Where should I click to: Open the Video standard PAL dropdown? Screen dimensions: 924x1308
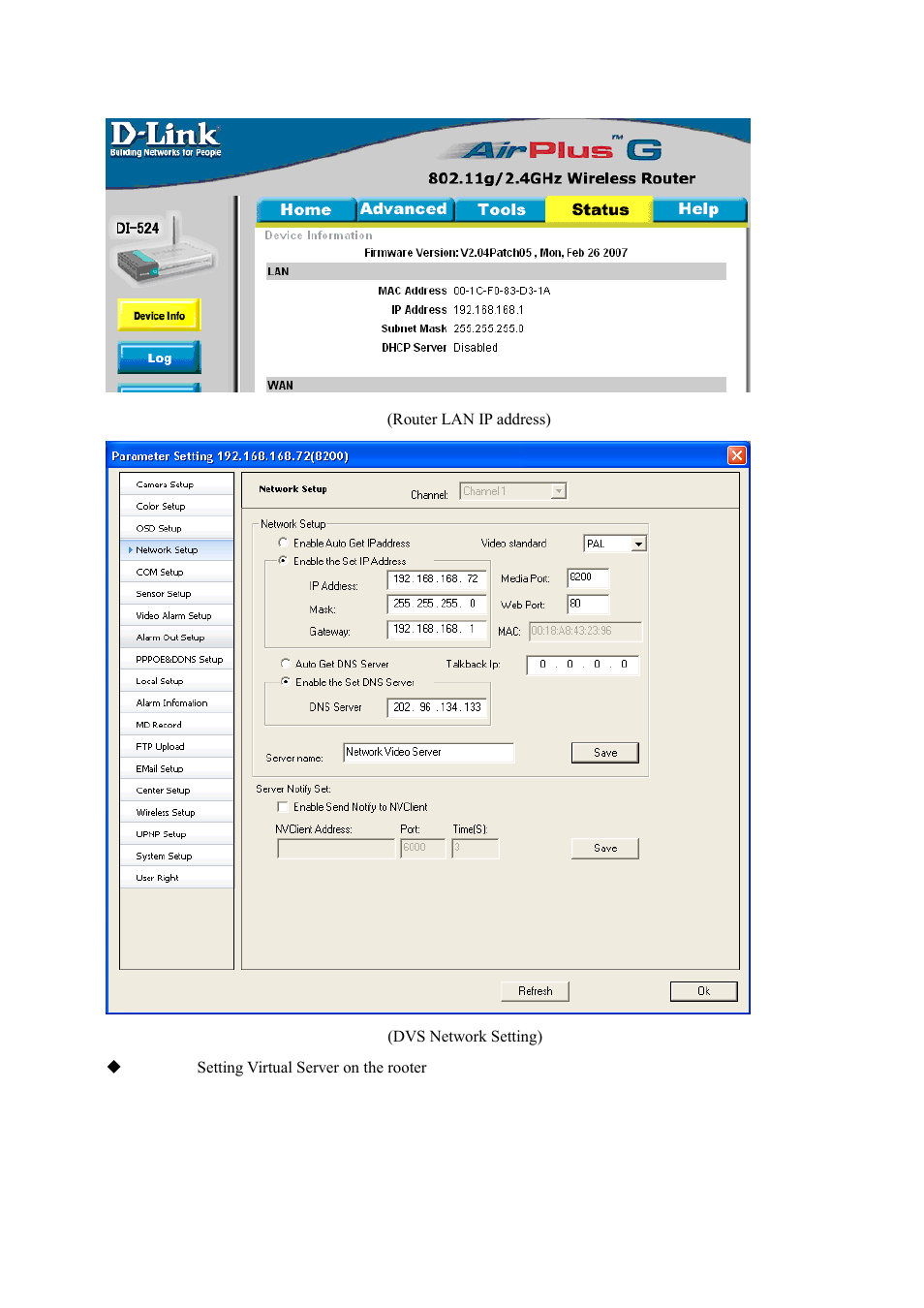click(x=614, y=544)
